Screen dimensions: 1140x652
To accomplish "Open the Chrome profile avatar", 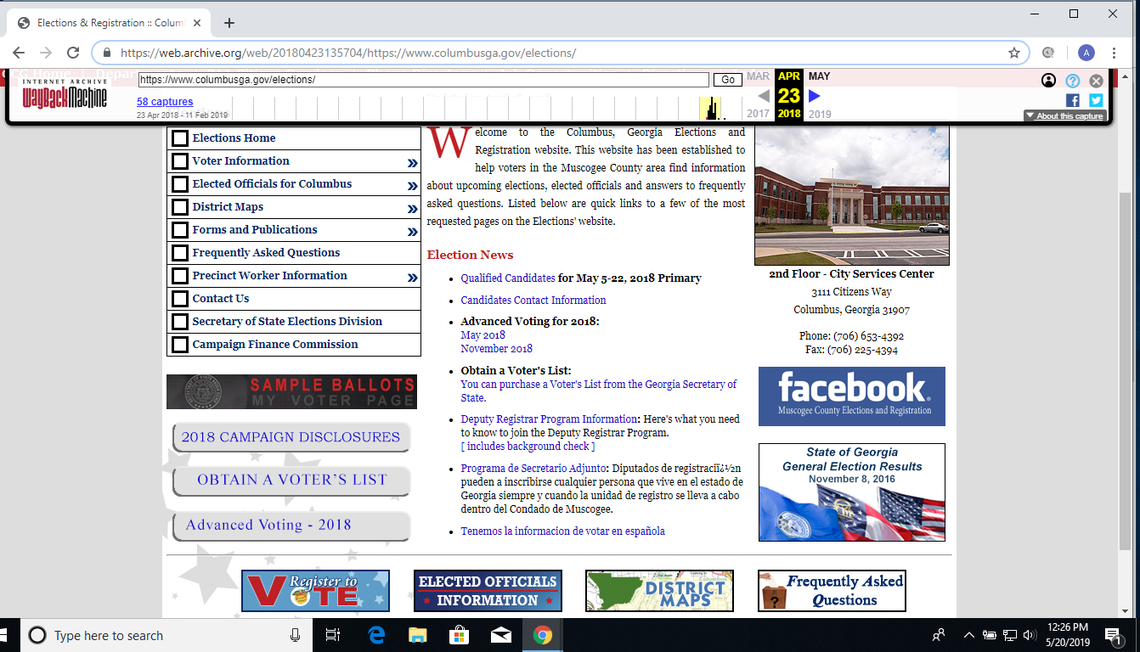I will [x=1086, y=52].
